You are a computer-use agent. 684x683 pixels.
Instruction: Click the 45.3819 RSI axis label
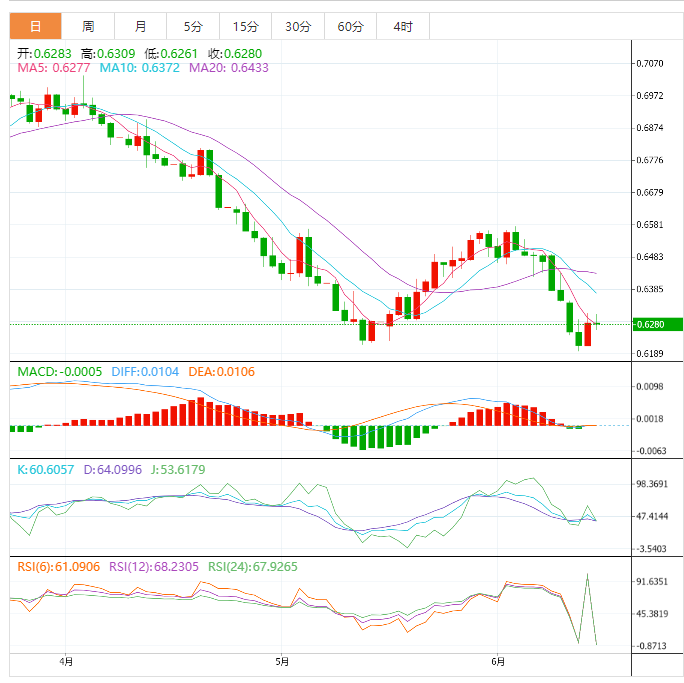(x=652, y=614)
